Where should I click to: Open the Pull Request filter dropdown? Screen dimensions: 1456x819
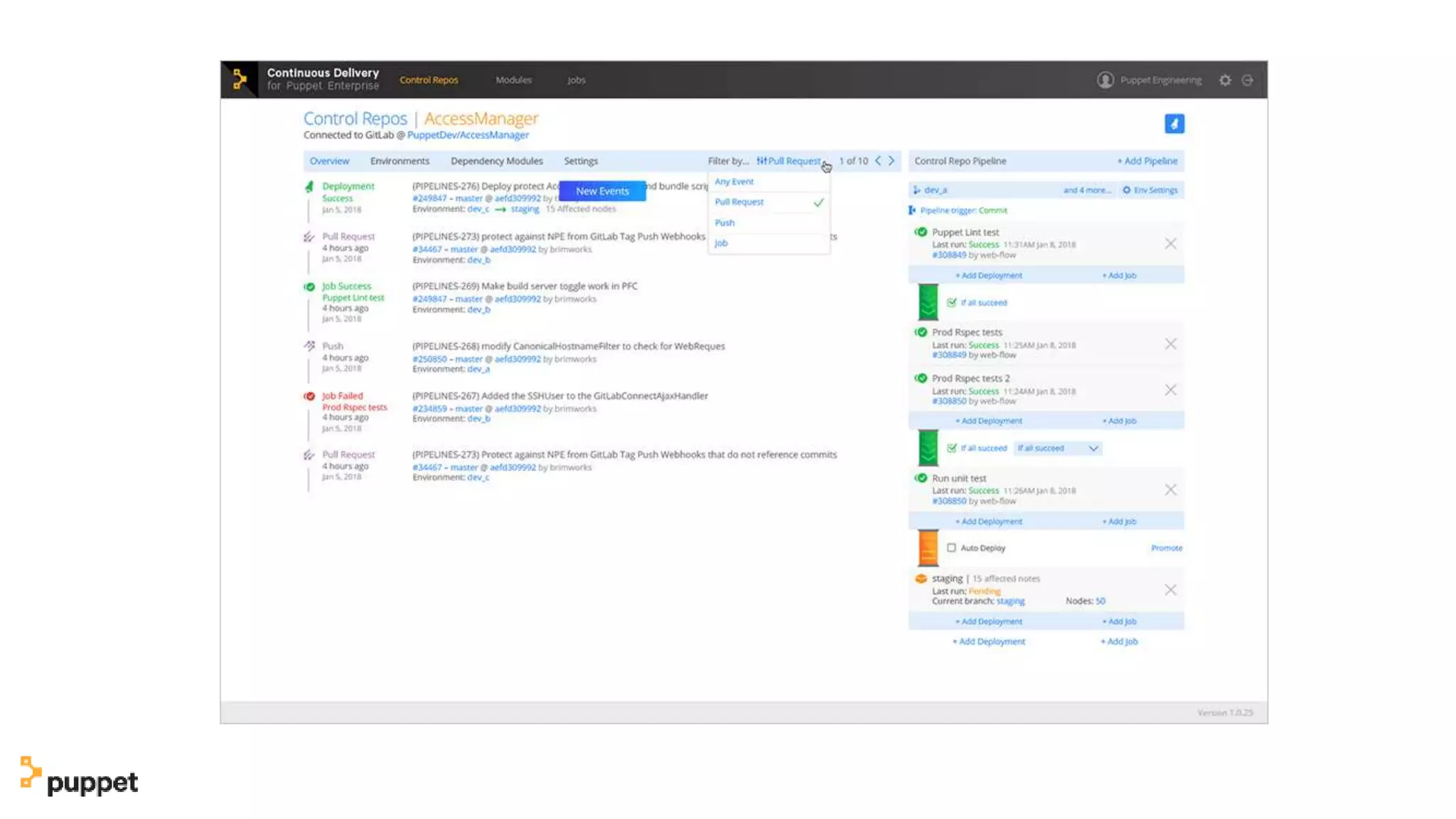point(791,161)
